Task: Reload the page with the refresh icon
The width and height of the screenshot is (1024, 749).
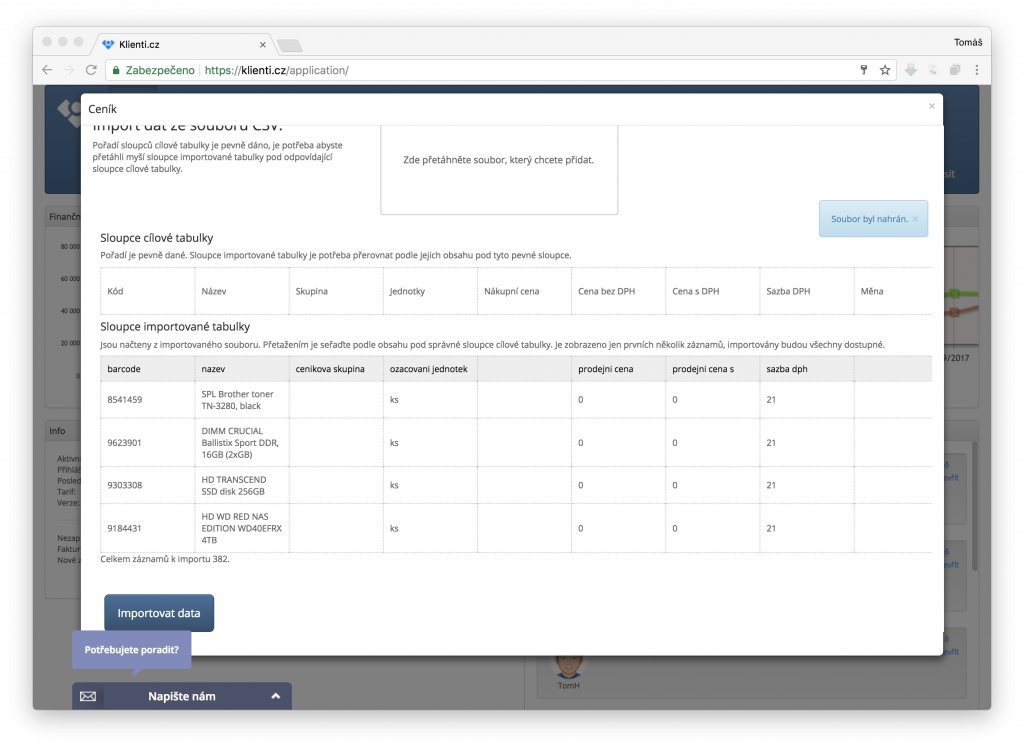Action: pos(91,71)
